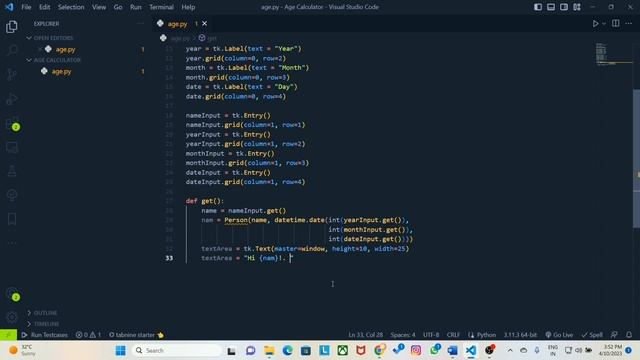Open the File menu
Image resolution: width=640 pixels, height=360 pixels.
(x=26, y=7)
